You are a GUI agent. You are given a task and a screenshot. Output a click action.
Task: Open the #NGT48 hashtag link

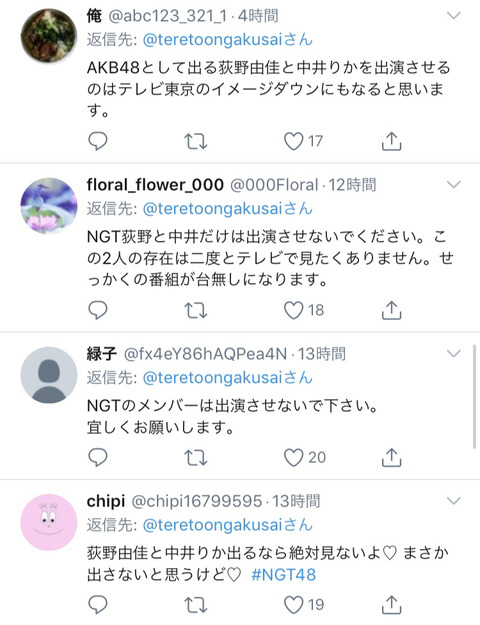click(283, 575)
